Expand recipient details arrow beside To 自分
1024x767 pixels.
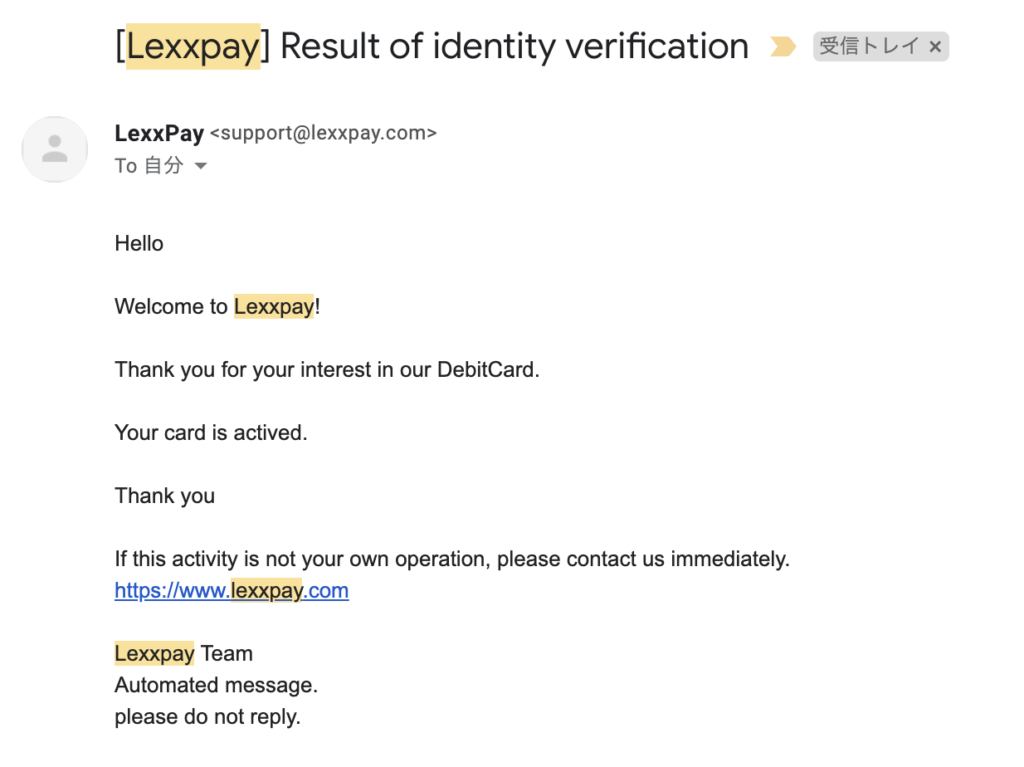[201, 166]
